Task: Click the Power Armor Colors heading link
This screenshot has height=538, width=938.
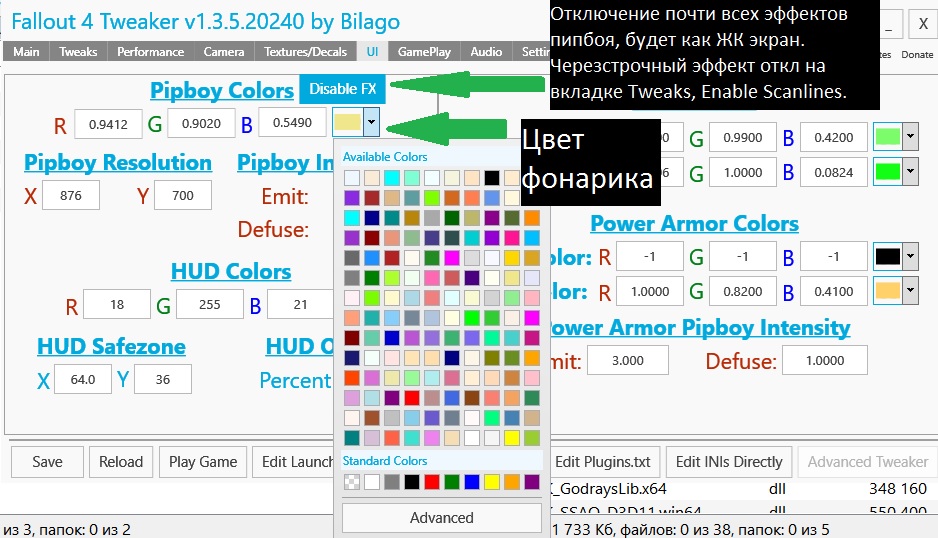Action: 694,223
